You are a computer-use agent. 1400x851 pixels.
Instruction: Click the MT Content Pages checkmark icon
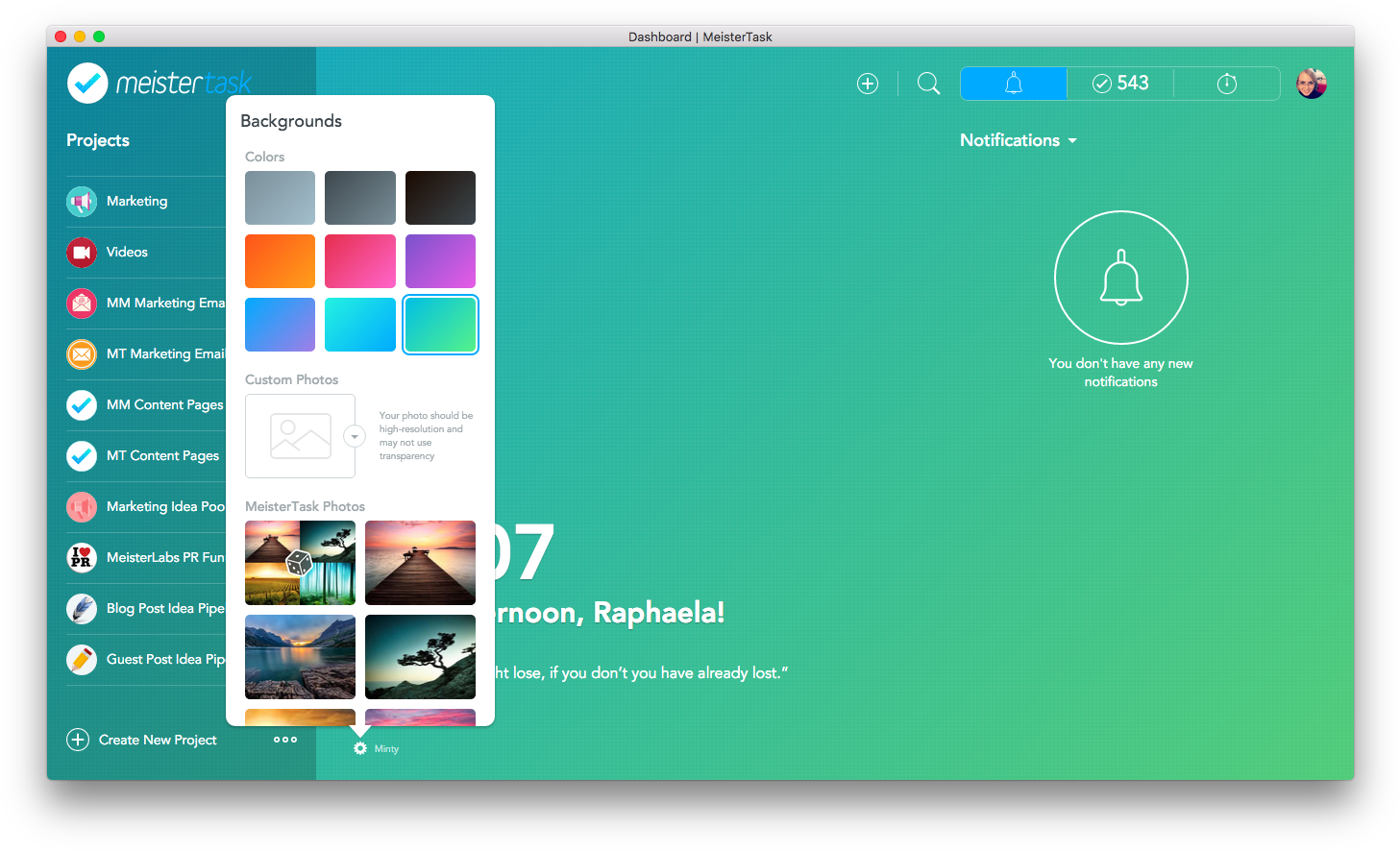tap(82, 456)
